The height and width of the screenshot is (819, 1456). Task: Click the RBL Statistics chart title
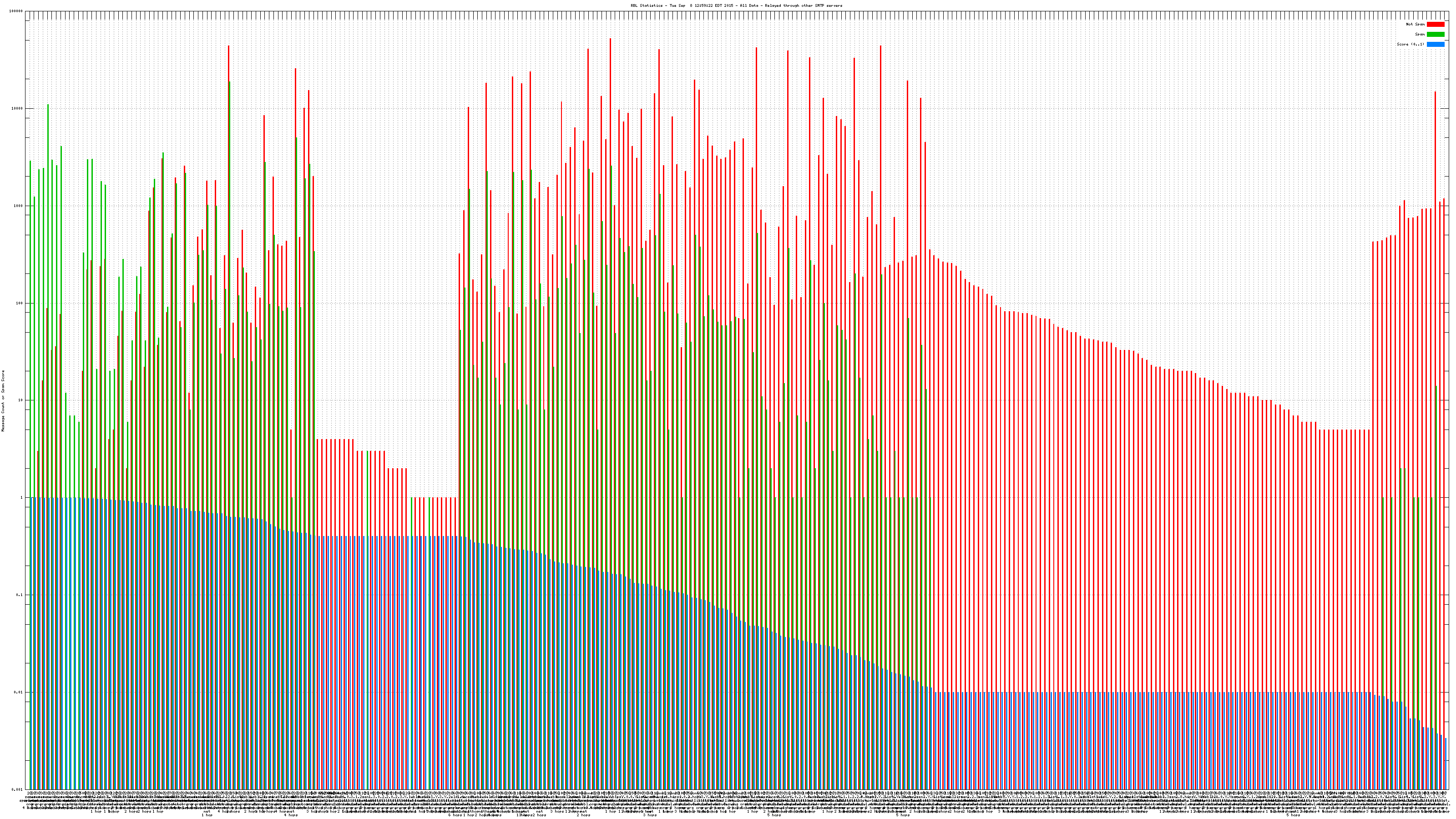click(736, 5)
